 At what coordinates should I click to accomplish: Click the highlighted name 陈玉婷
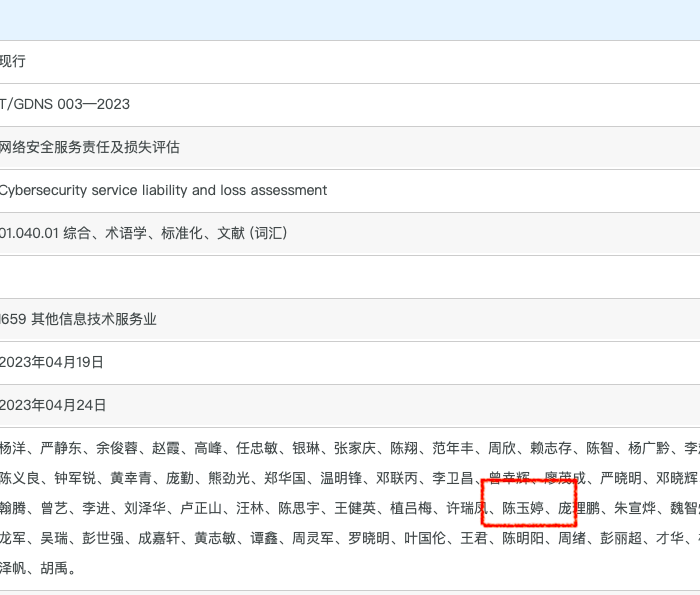point(522,508)
